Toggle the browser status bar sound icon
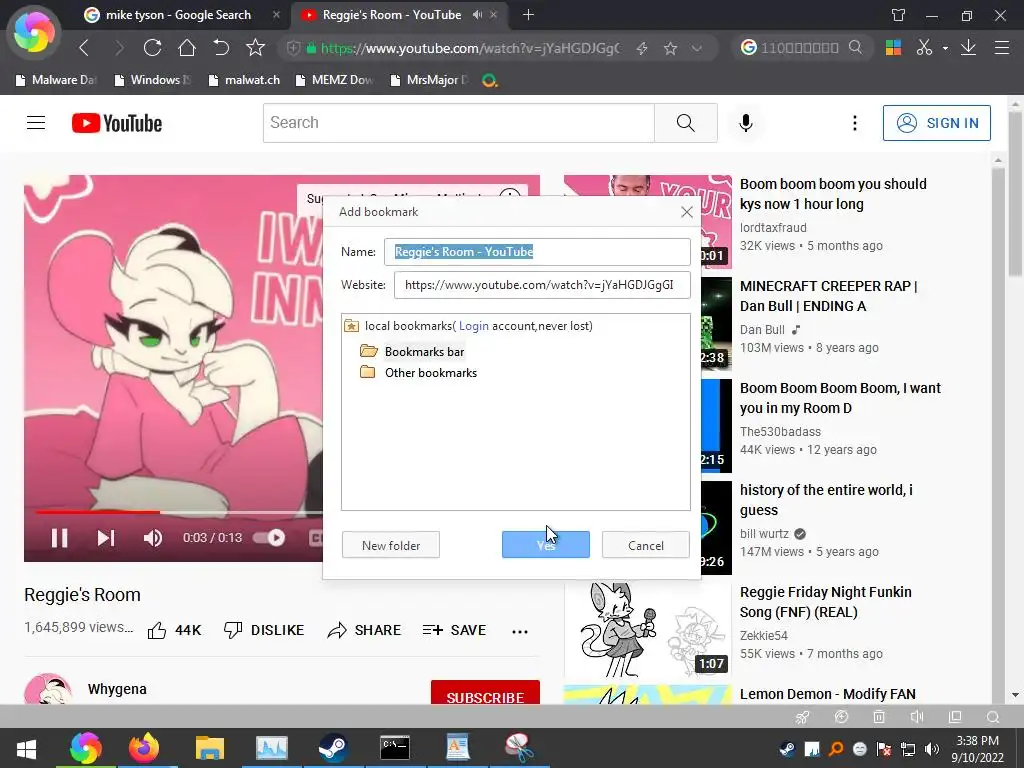Screen dimensions: 1024x768 pyautogui.click(x=917, y=716)
